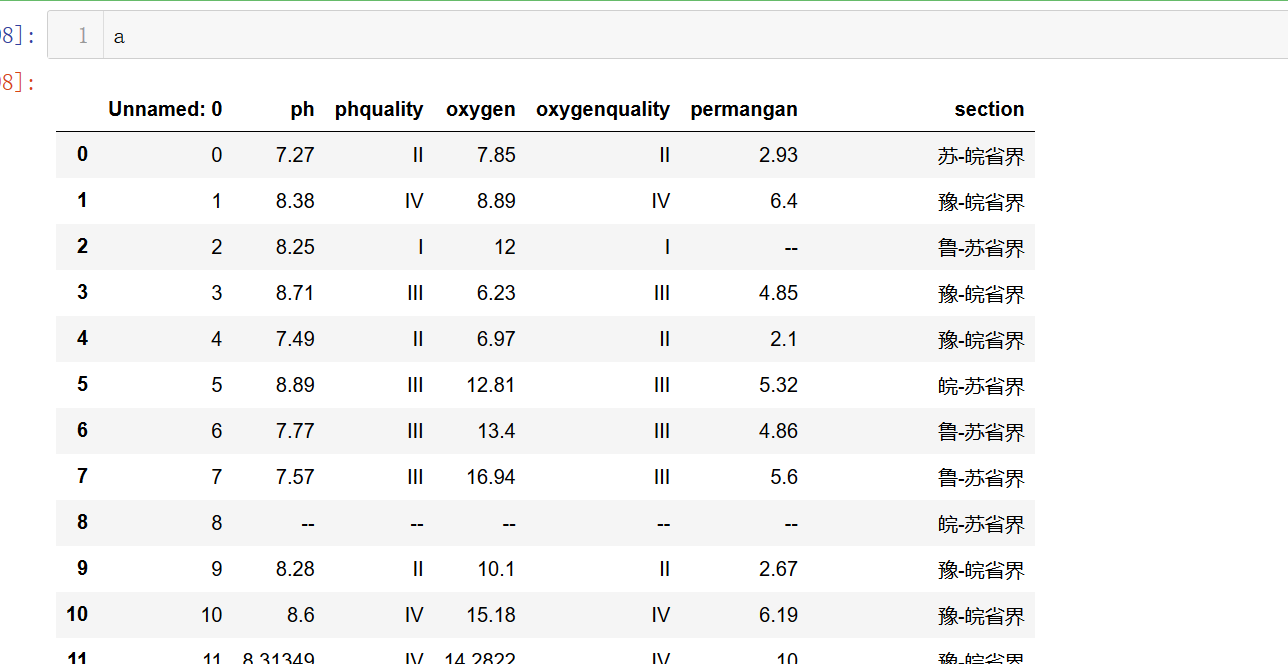
Task: Select the oxygen value 16.94
Action: coord(490,477)
